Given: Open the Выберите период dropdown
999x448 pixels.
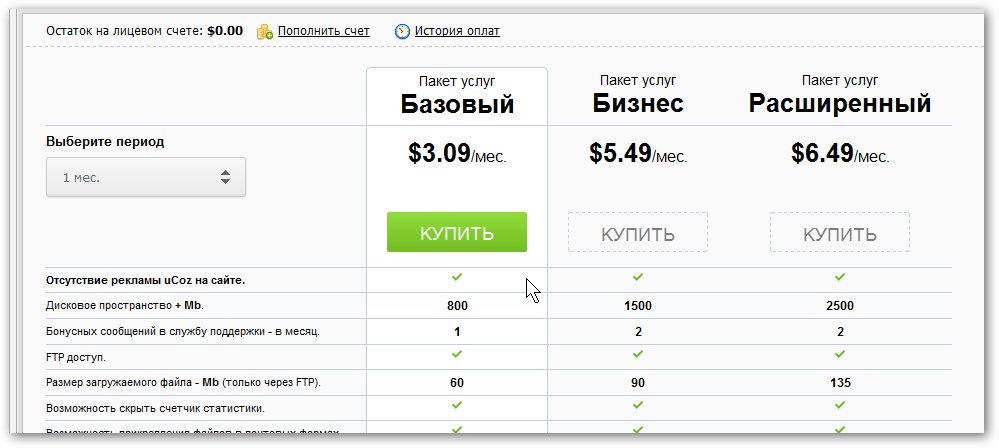Looking at the screenshot, I should [146, 177].
